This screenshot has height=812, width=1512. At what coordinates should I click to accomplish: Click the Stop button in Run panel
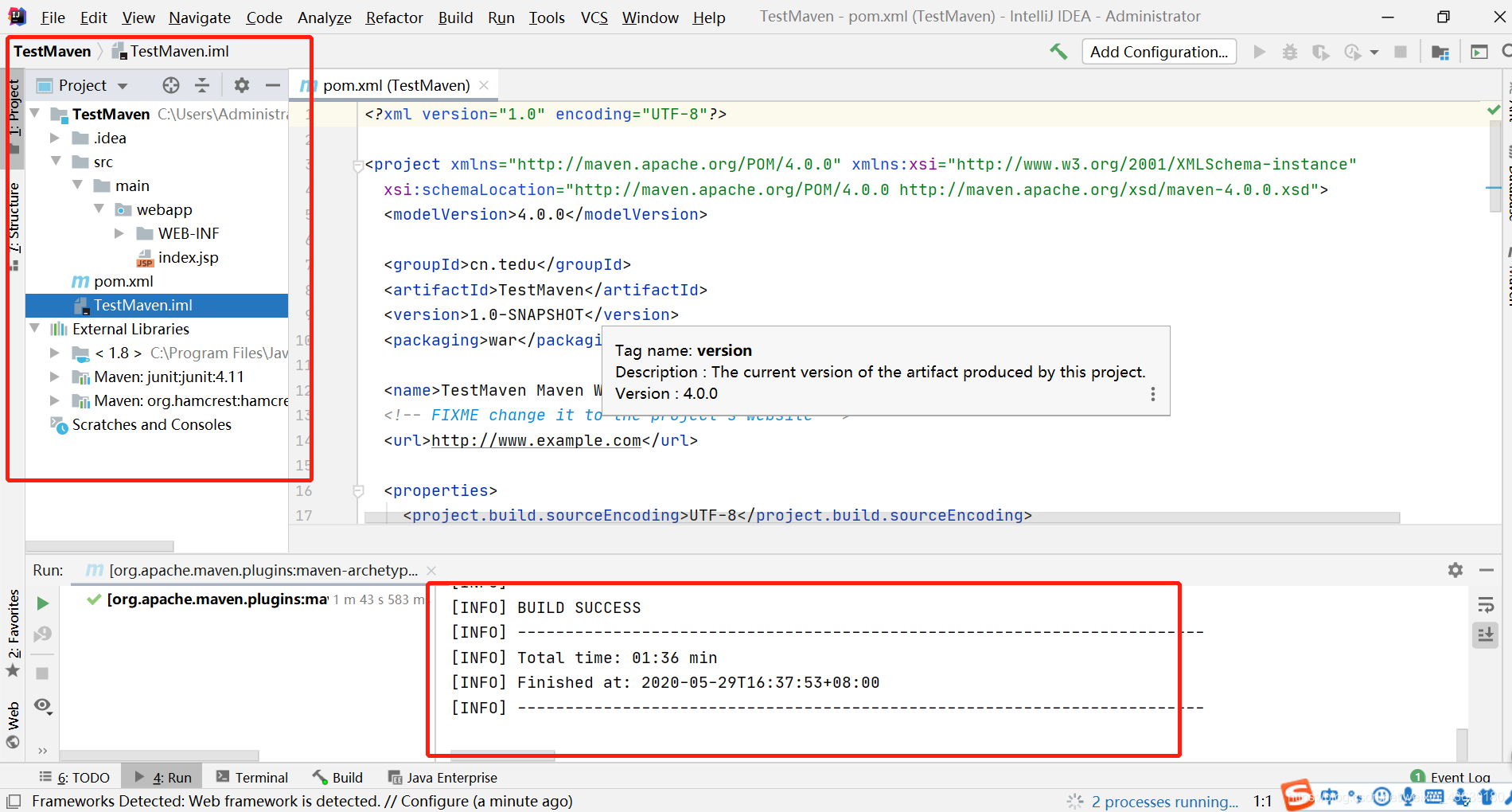[43, 673]
